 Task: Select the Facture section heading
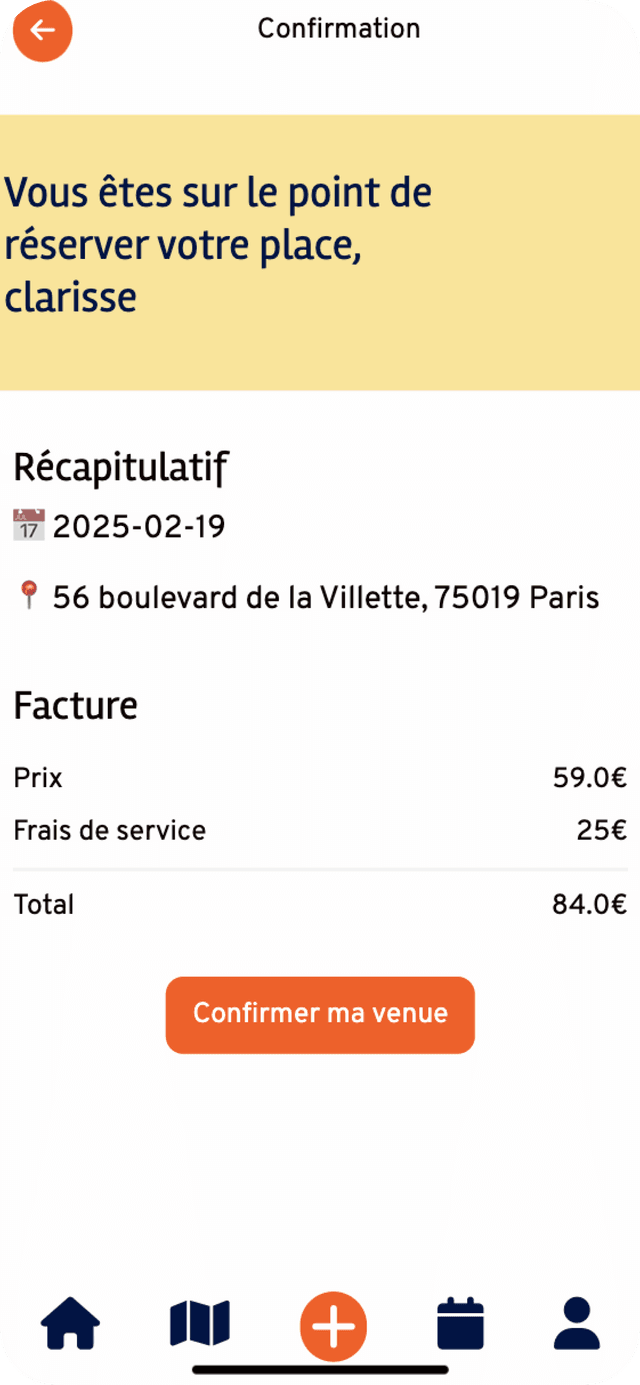[76, 705]
